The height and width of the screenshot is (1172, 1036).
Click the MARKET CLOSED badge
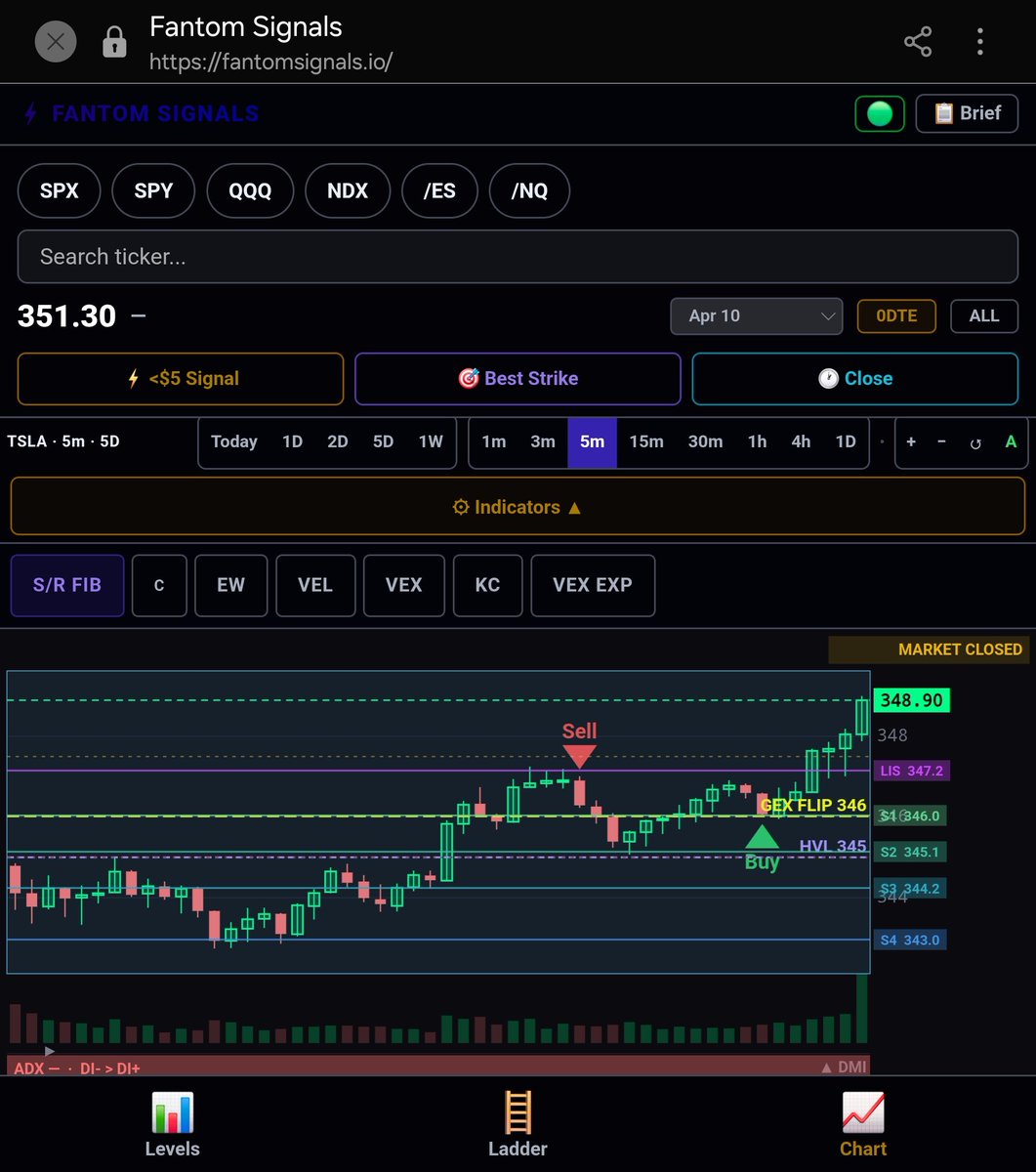[x=929, y=649]
